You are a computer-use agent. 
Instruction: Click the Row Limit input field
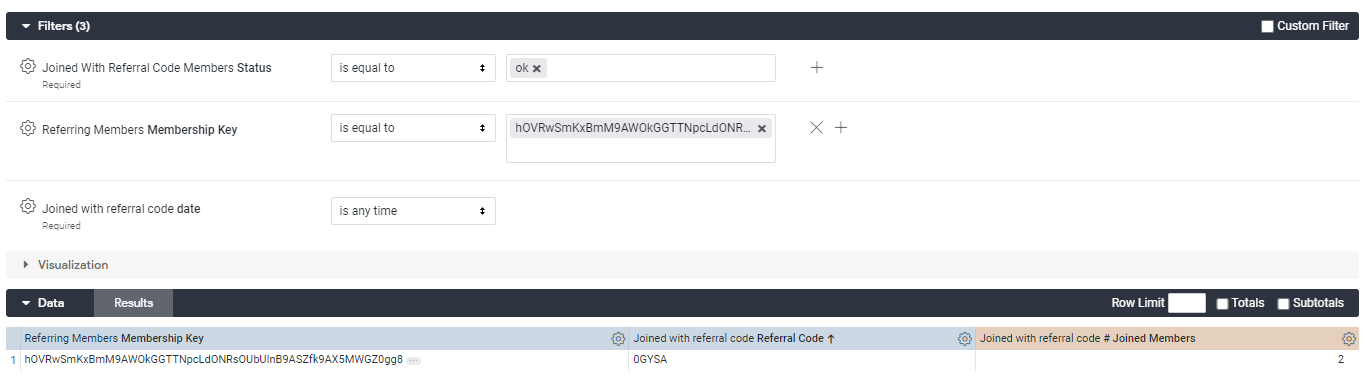click(x=1187, y=303)
